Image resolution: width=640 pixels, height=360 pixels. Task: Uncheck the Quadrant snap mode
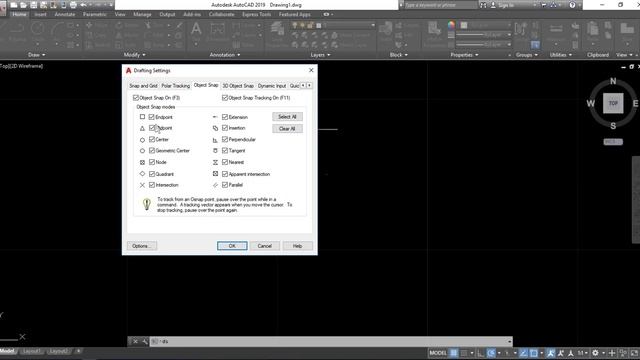(152, 174)
